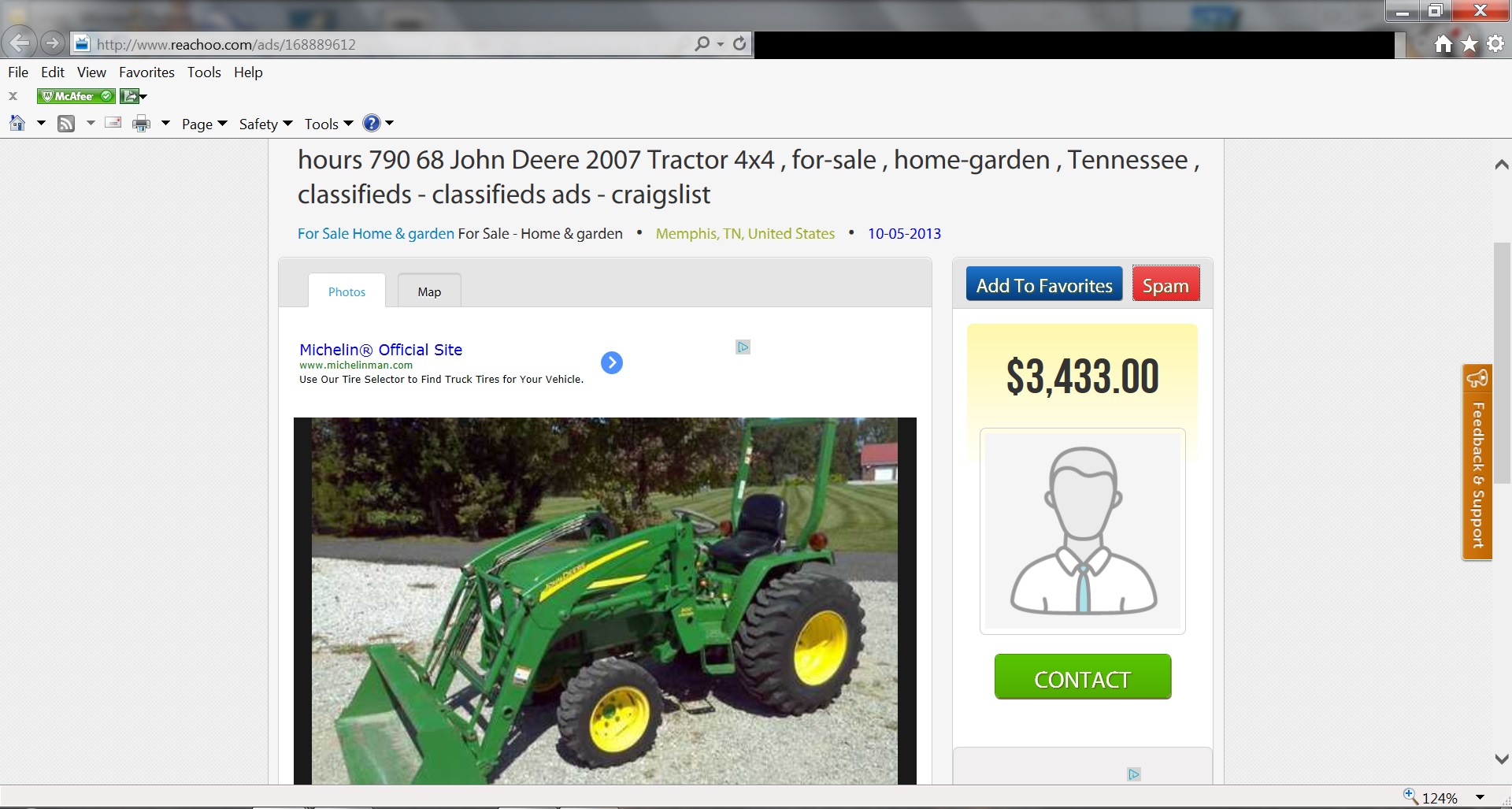The width and height of the screenshot is (1512, 809).
Task: Report listing using the Spam button
Action: tap(1166, 284)
